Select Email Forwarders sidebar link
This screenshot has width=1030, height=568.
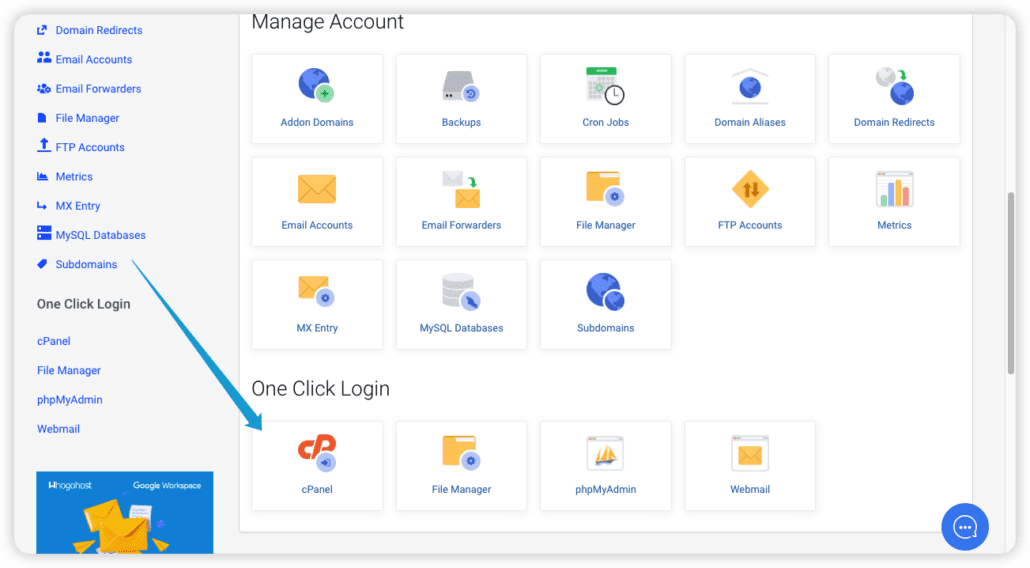(x=98, y=89)
